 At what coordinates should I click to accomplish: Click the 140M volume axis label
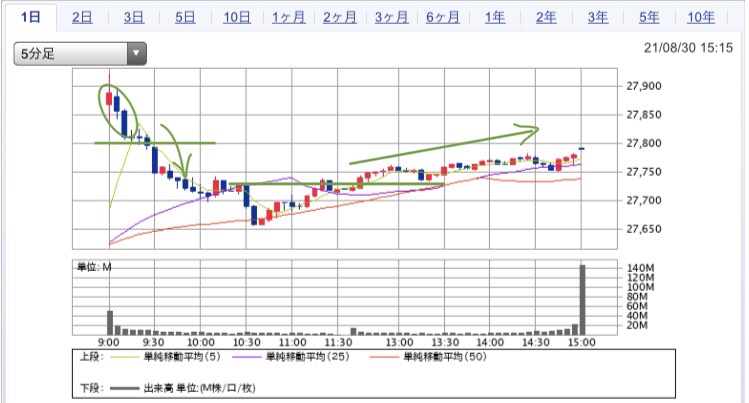640,268
